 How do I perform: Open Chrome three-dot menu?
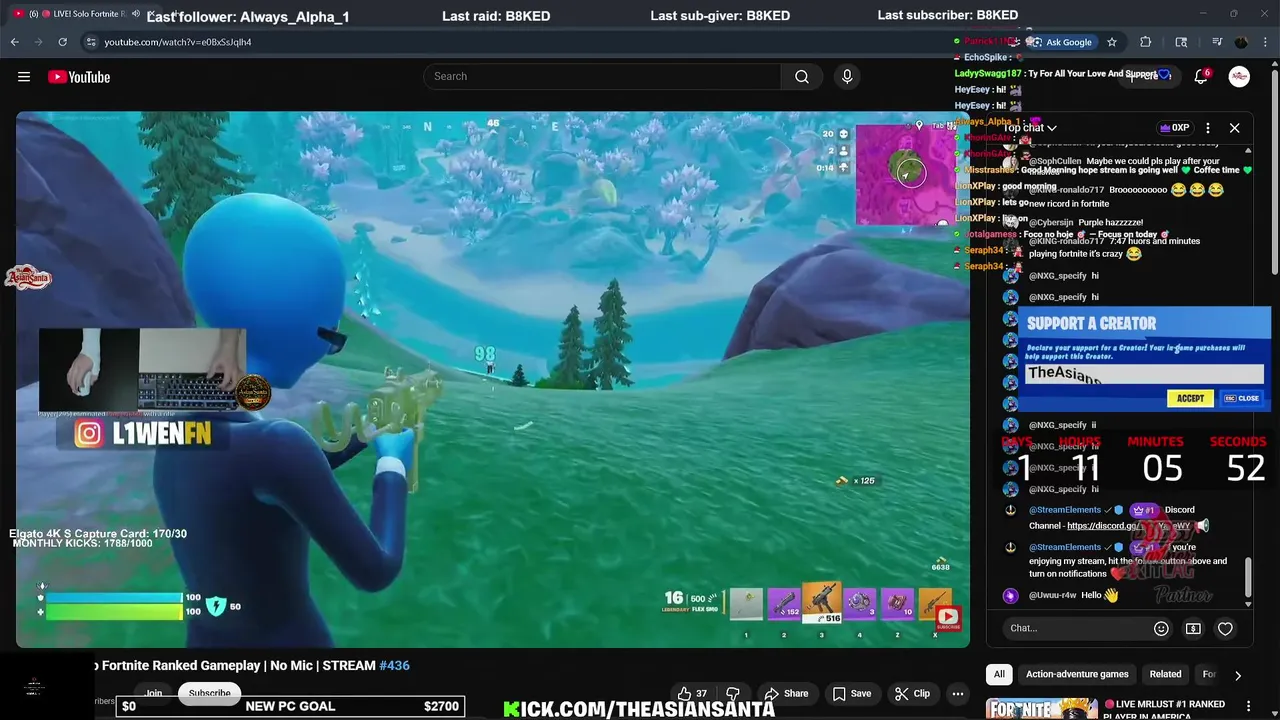tap(1265, 42)
